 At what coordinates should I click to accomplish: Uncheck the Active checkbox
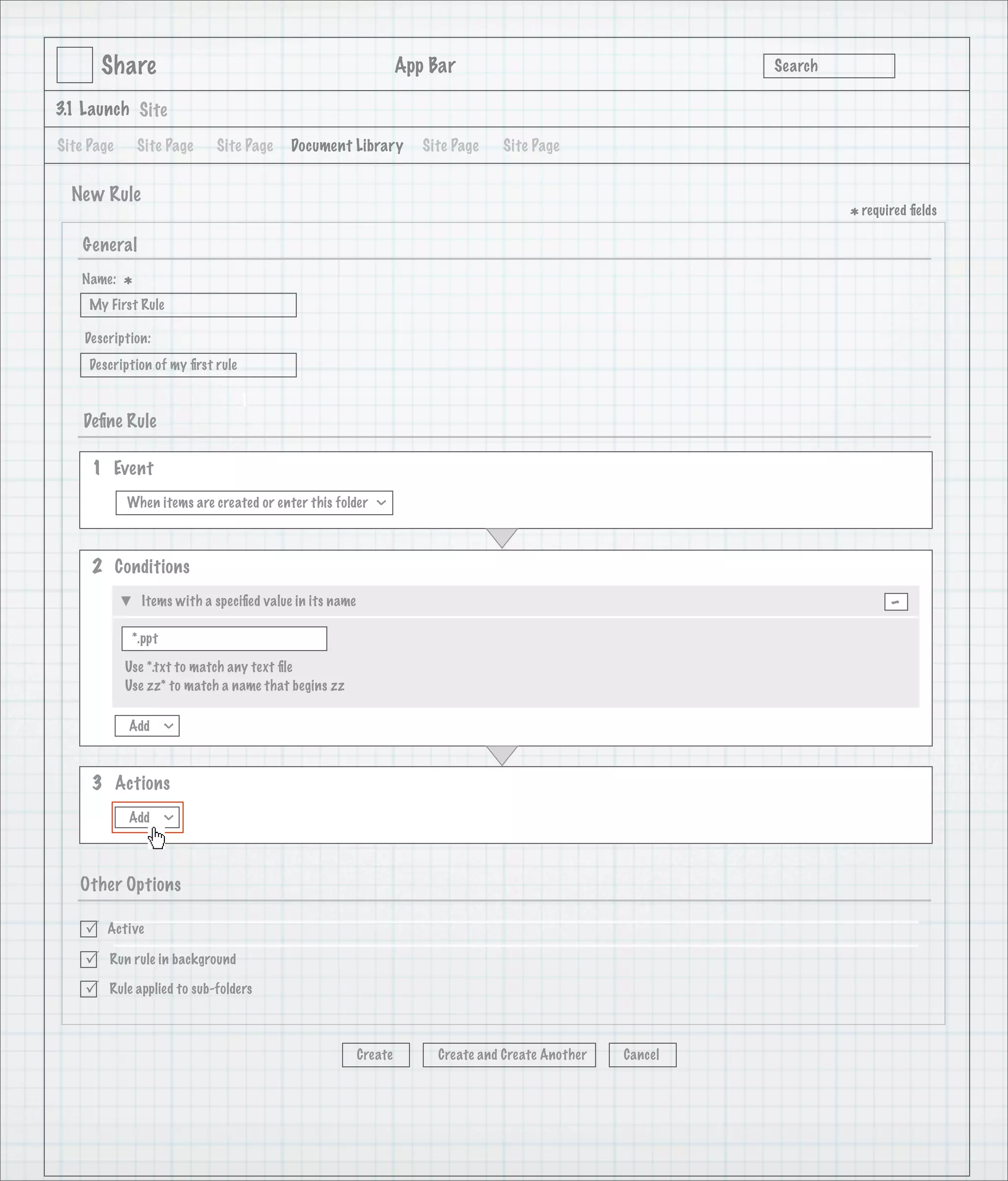89,929
